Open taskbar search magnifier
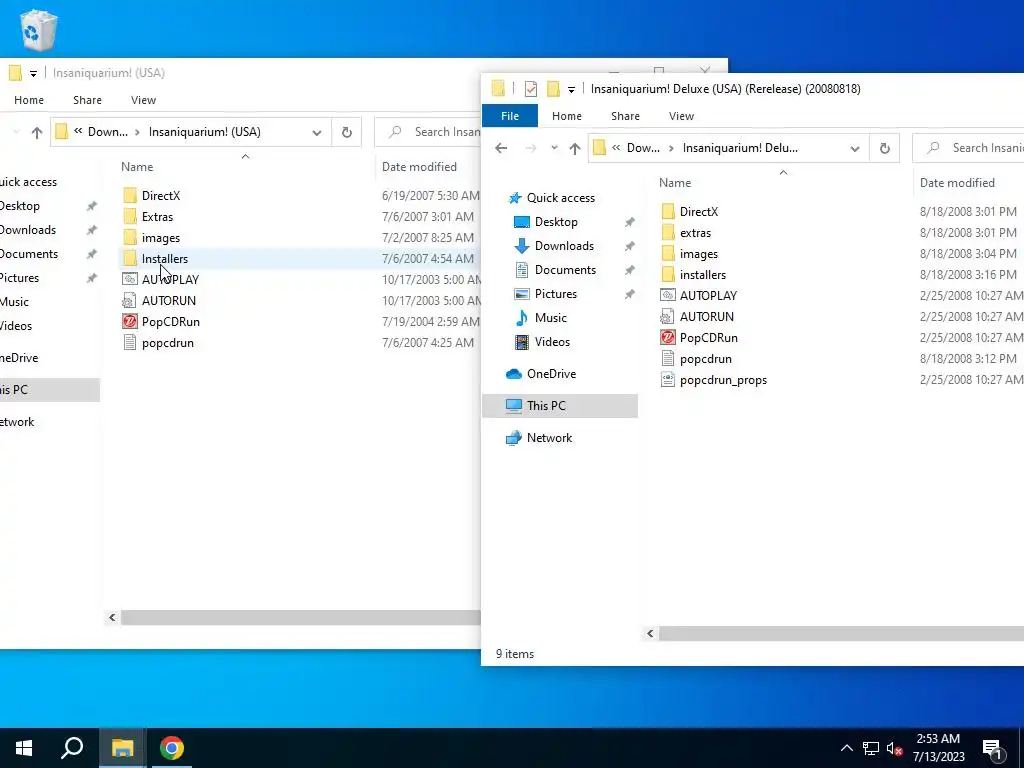 point(72,748)
